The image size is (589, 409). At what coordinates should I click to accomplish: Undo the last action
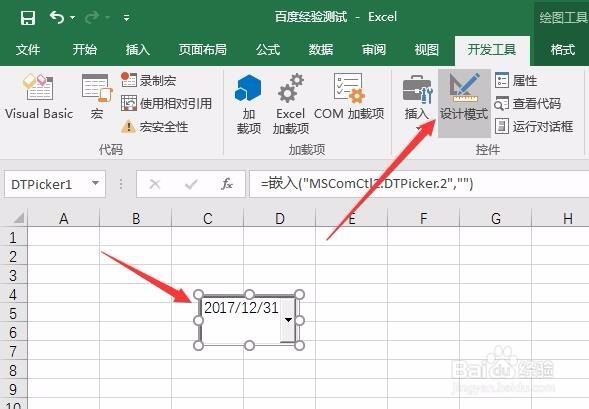57,17
